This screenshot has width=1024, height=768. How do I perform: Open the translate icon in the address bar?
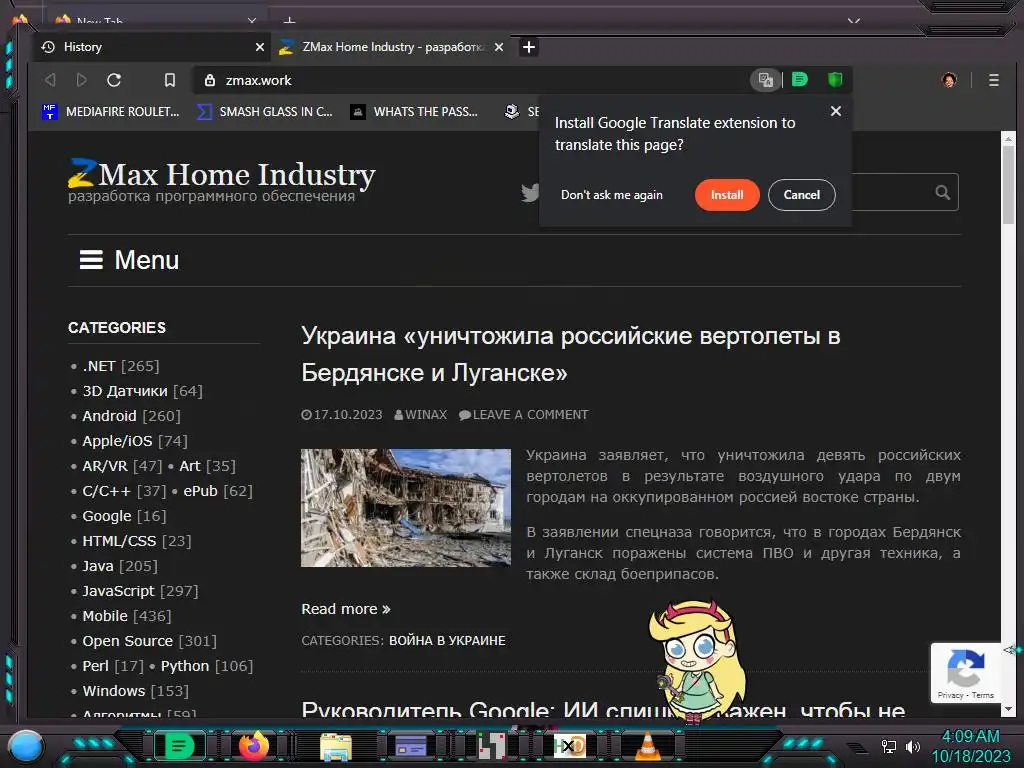[x=765, y=80]
